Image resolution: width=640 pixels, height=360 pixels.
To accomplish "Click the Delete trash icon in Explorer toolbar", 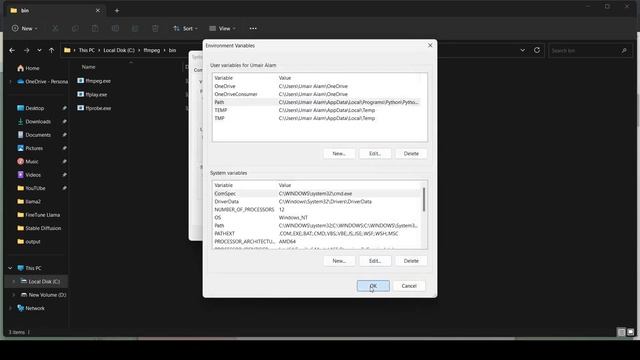I will point(155,29).
